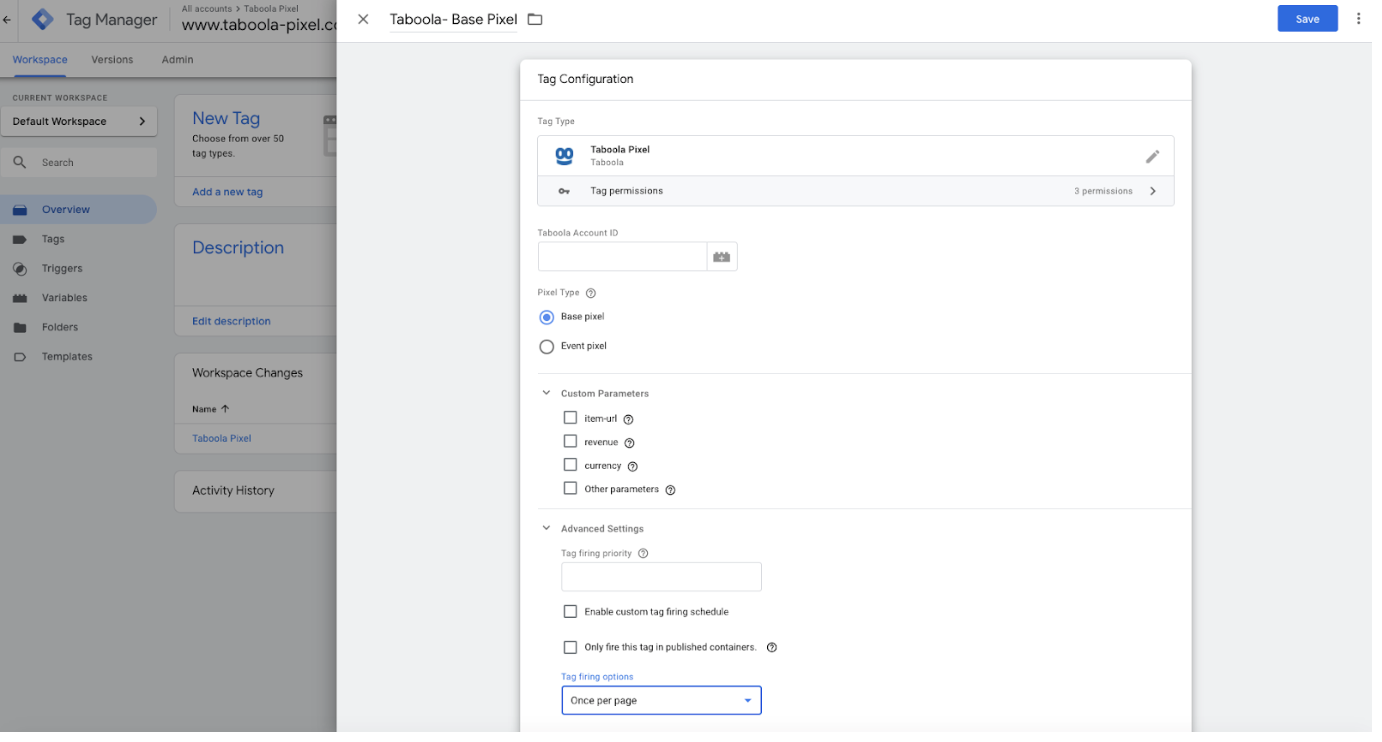Enable custom tag firing schedule checkbox
Image resolution: width=1382 pixels, height=742 pixels.
click(570, 611)
